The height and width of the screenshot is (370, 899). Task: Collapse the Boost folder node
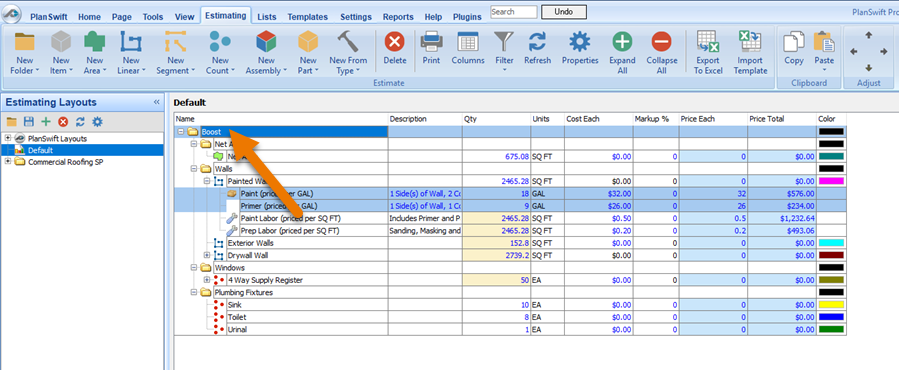181,132
